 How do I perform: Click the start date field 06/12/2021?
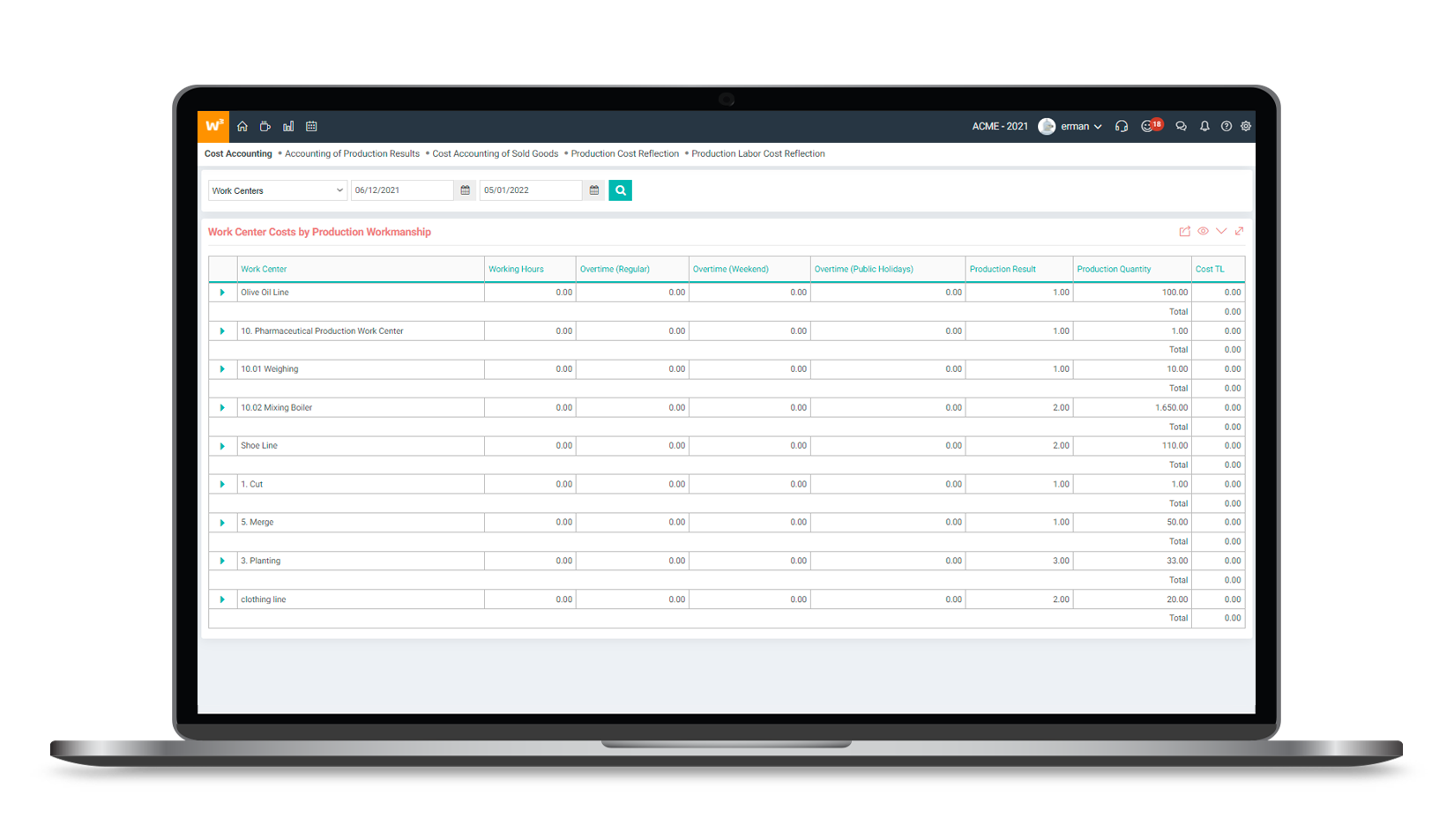401,190
